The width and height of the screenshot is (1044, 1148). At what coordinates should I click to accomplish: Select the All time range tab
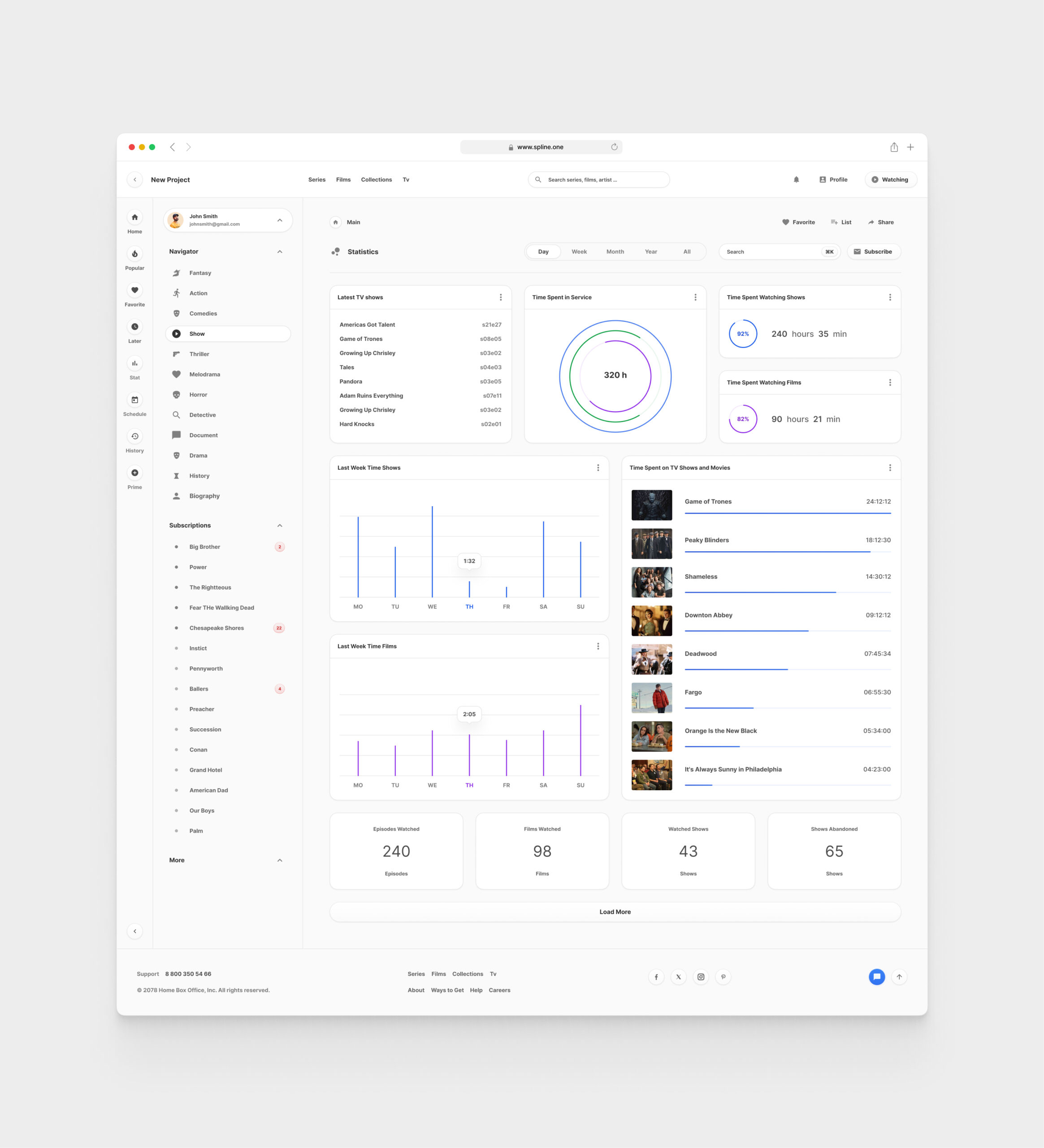tap(687, 252)
